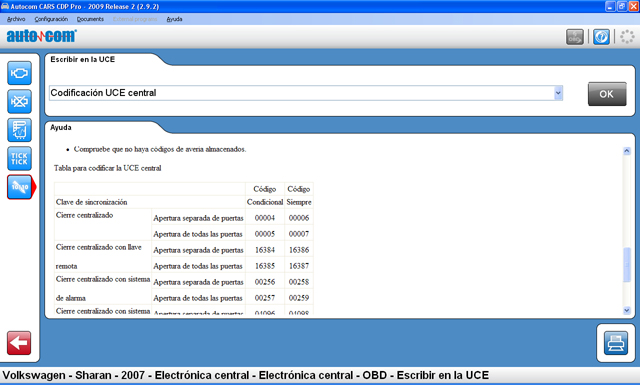Open the blue information icon in toolbar

(601, 37)
